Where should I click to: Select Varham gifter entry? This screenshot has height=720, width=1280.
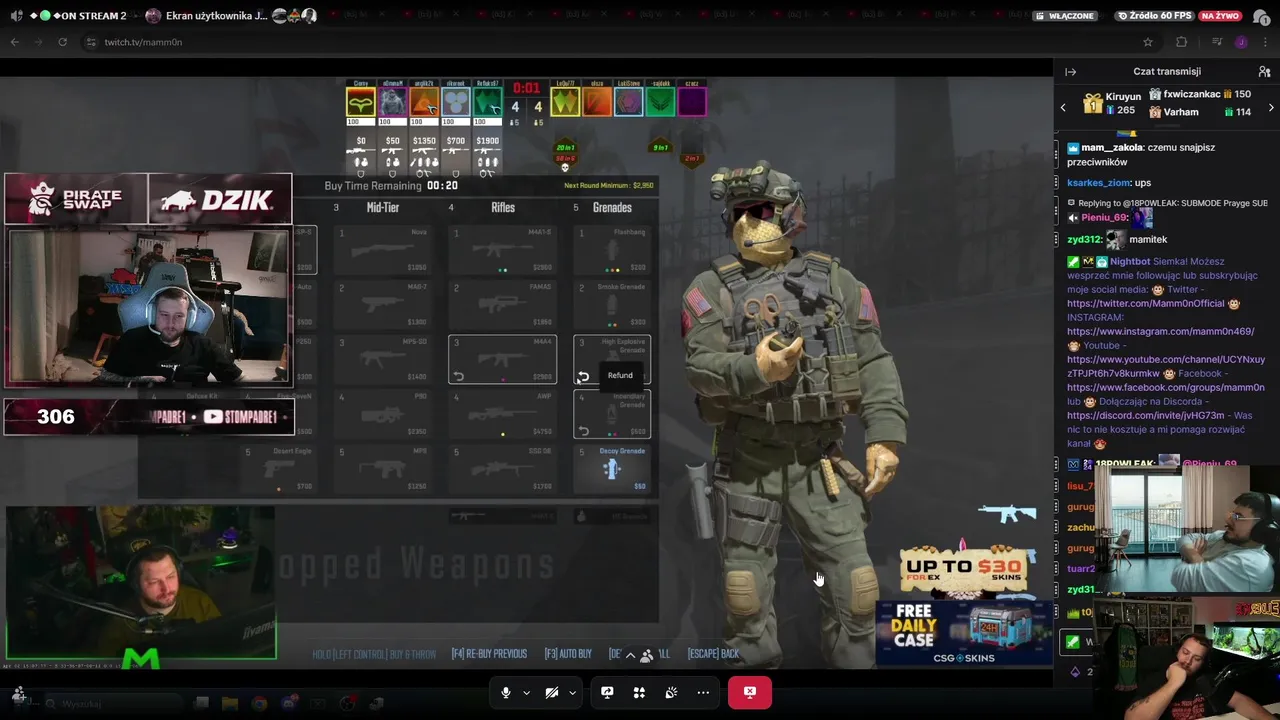point(1199,112)
